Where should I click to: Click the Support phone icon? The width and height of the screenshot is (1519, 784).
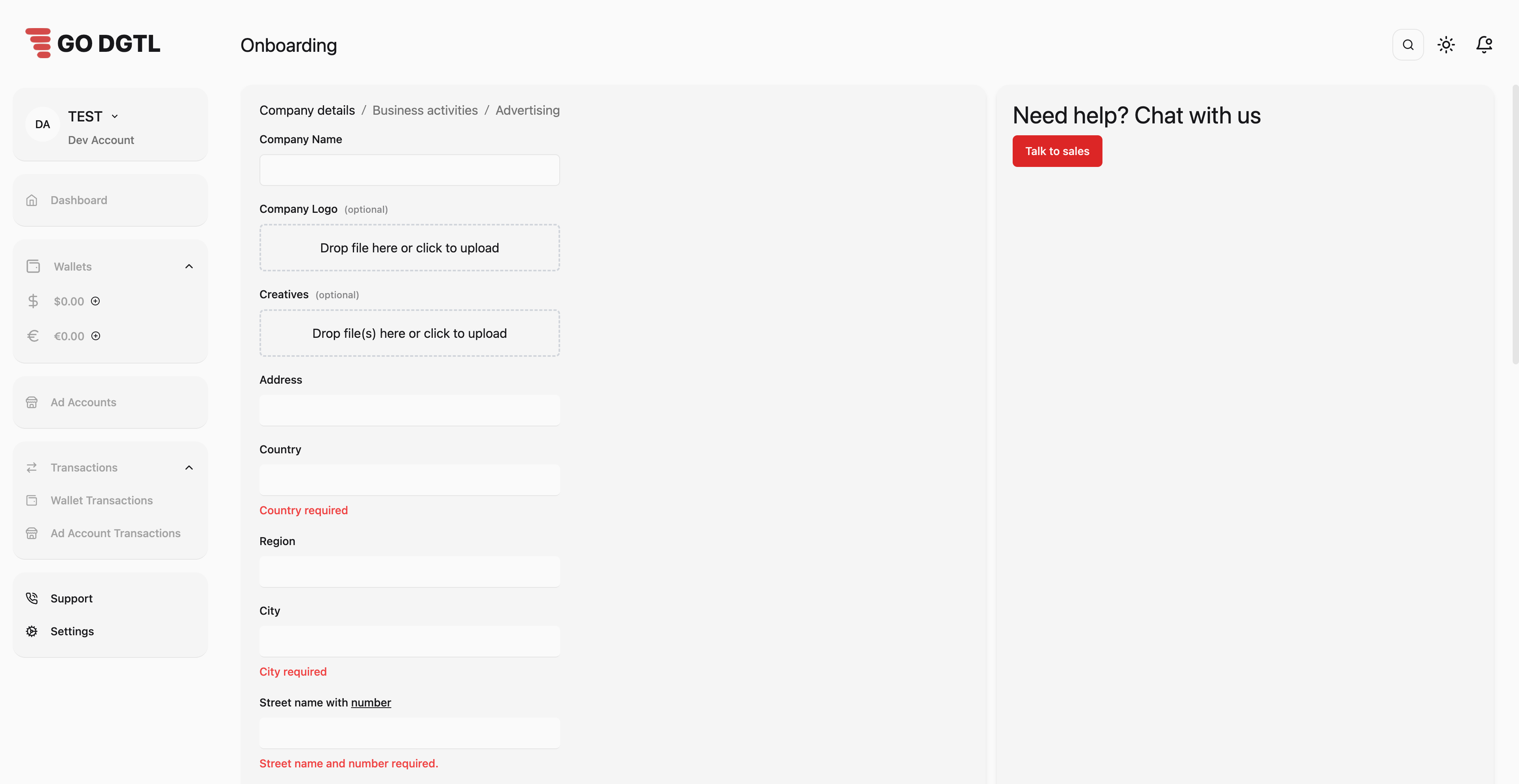(32, 598)
